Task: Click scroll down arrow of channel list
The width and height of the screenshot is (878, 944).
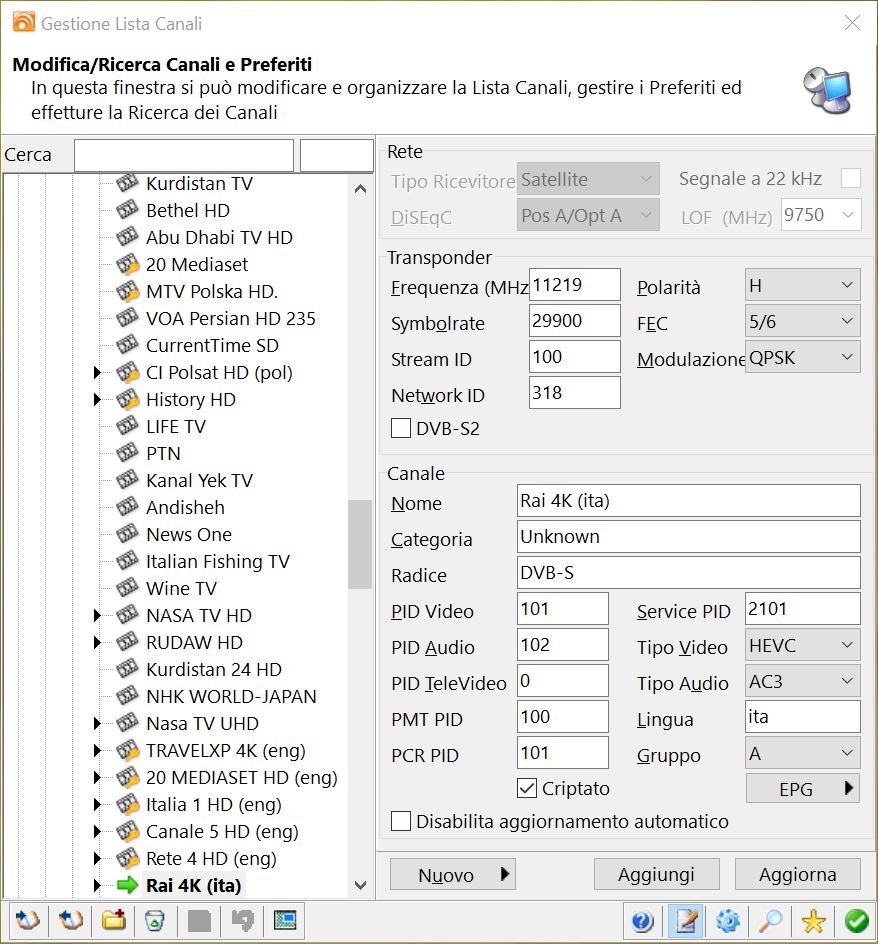Action: point(360,885)
